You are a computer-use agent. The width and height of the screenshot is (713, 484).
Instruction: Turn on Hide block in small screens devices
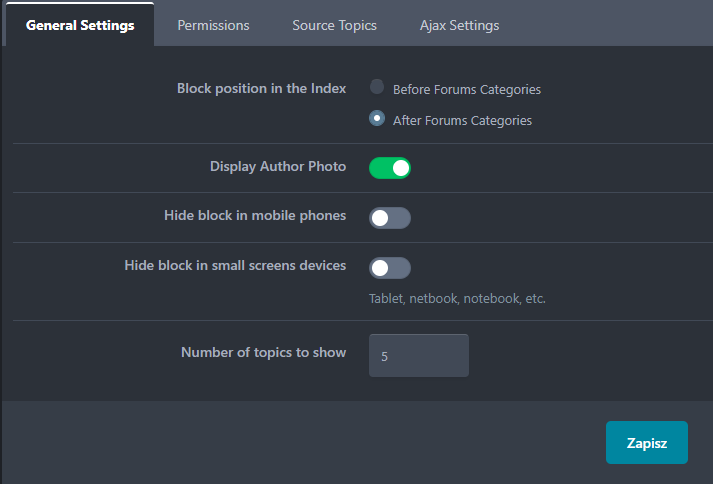pos(390,268)
